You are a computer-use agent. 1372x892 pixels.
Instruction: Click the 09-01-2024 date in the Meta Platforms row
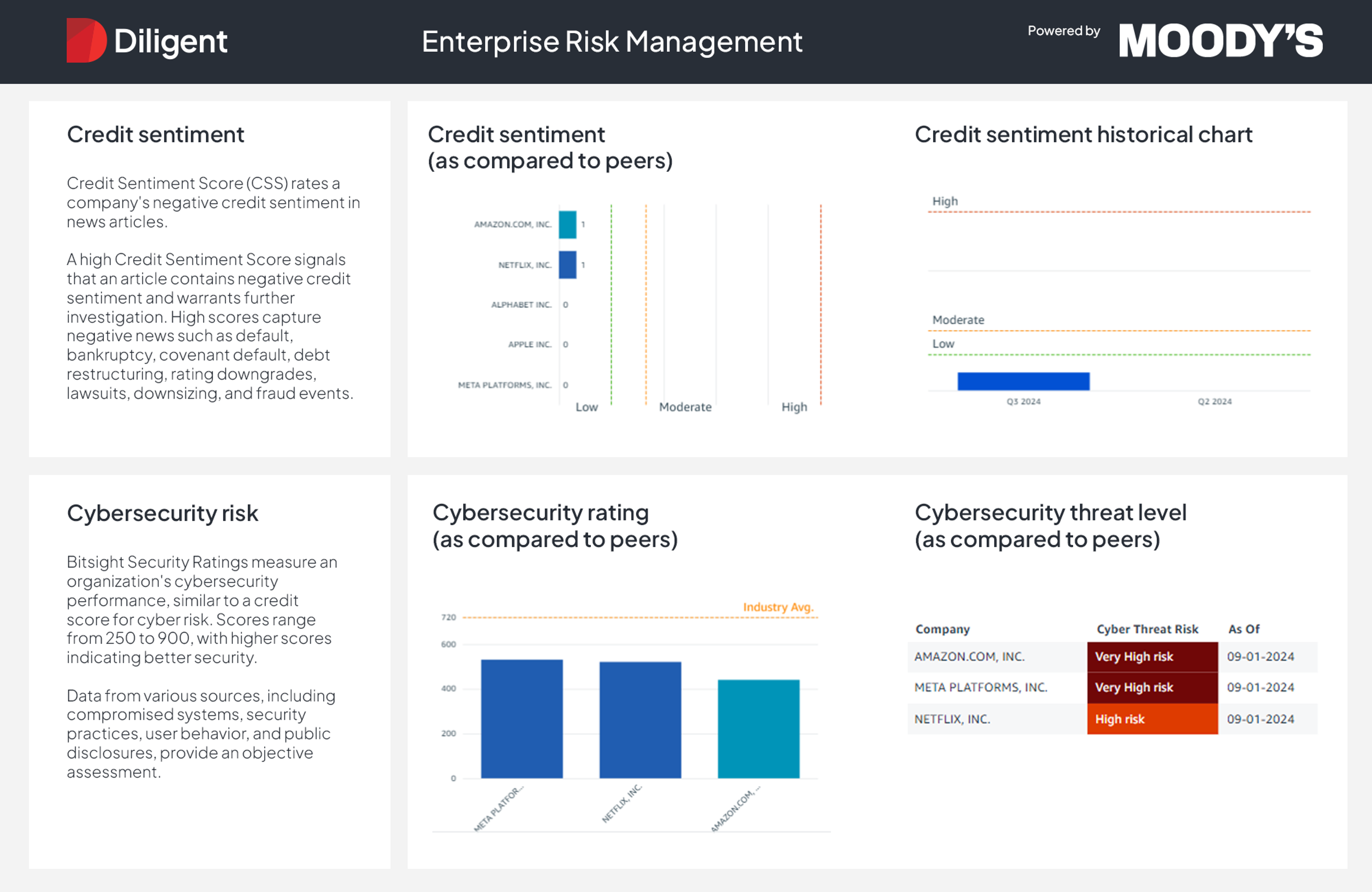point(1260,687)
